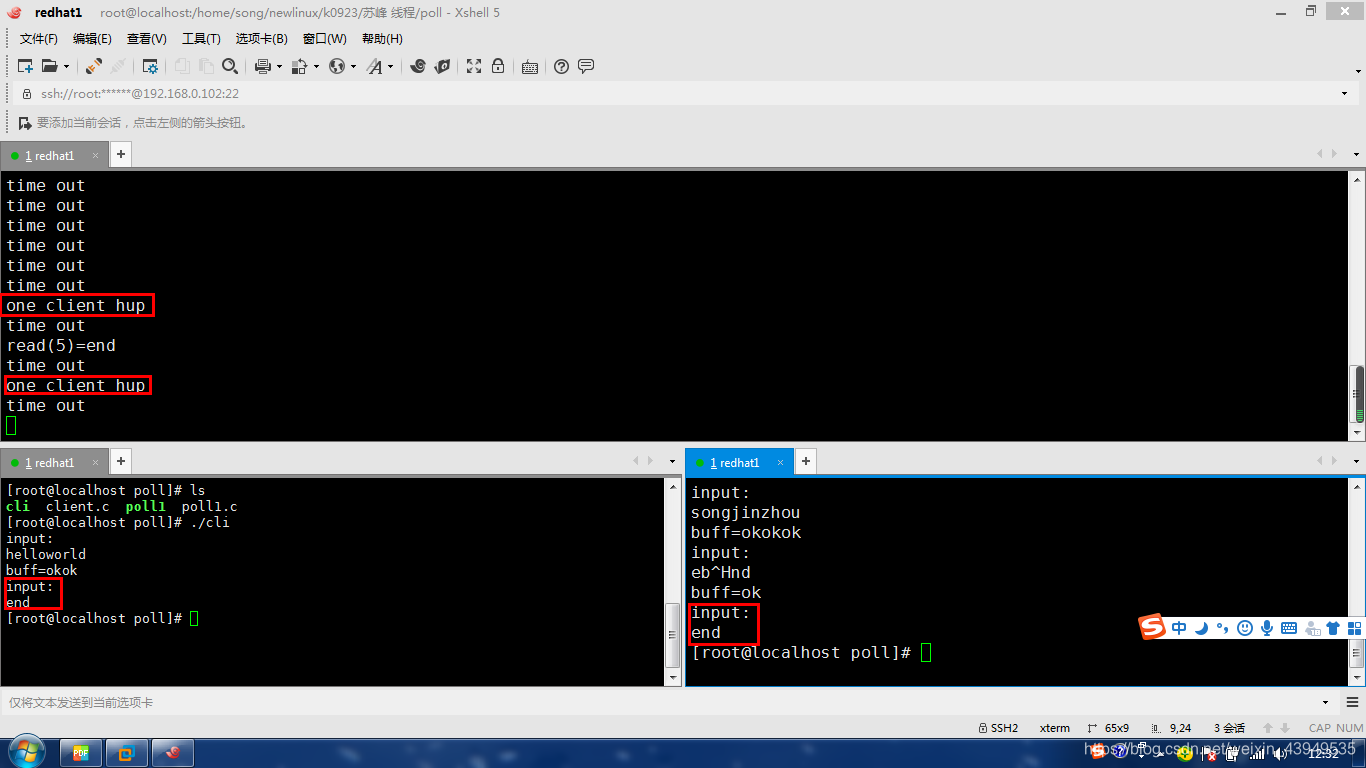The width and height of the screenshot is (1366, 768).
Task: Open the top pane tab list dropdown
Action: point(1356,155)
